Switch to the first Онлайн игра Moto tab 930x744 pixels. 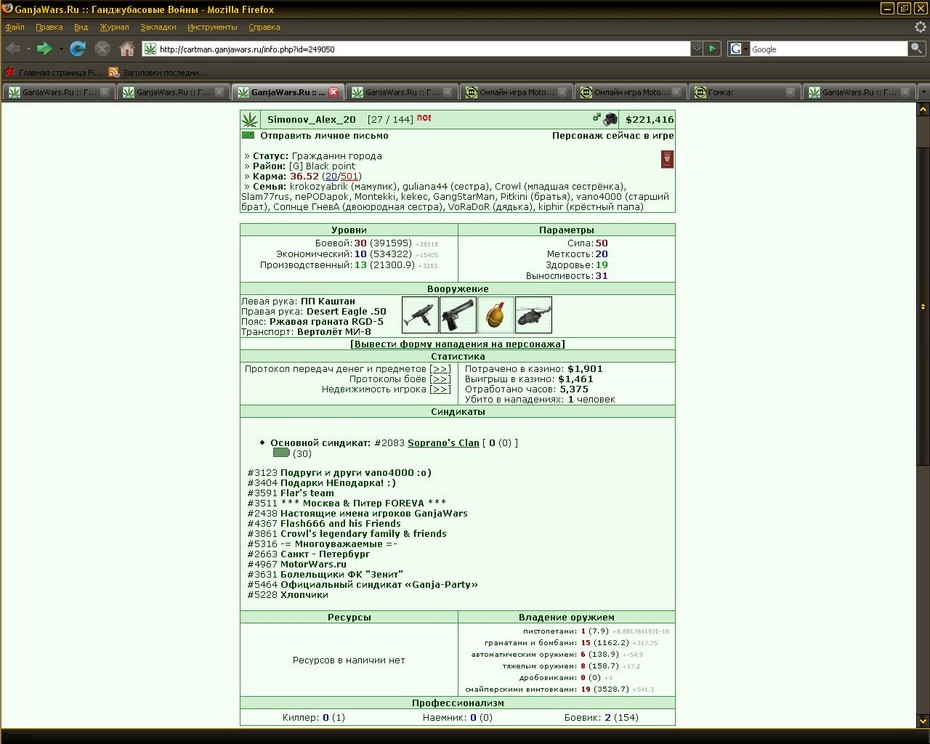pos(516,92)
